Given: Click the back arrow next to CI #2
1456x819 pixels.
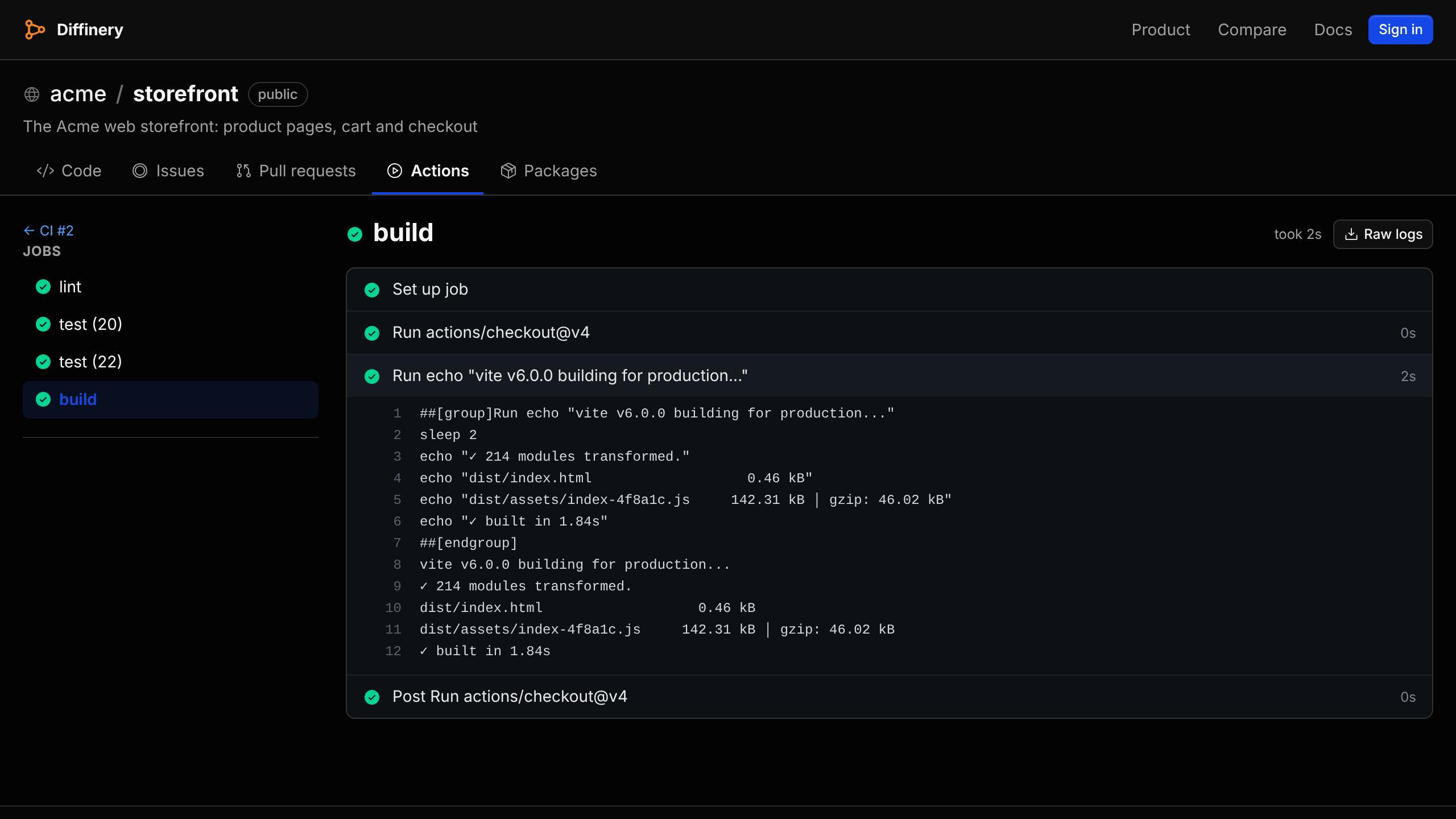Looking at the screenshot, I should [29, 230].
